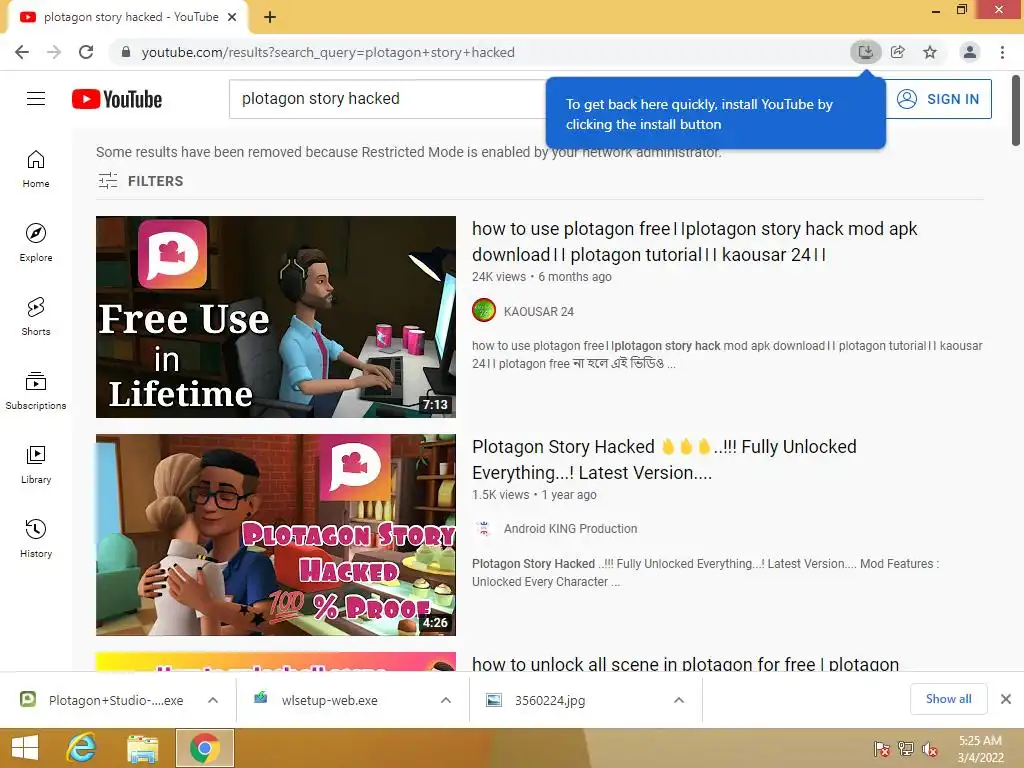This screenshot has height=768, width=1024.
Task: Open the Windows Start button
Action: point(25,748)
